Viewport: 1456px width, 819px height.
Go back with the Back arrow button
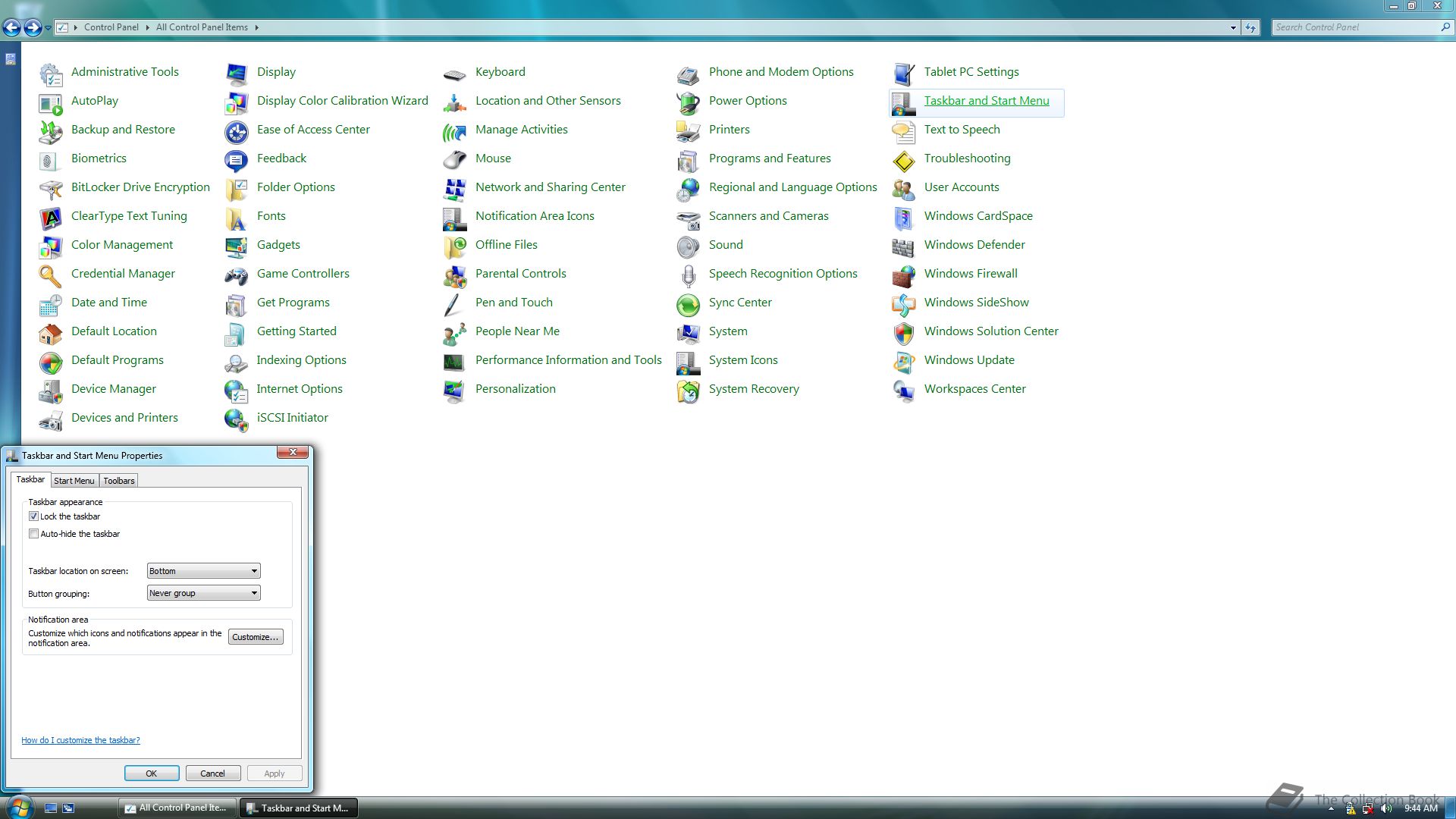11,28
